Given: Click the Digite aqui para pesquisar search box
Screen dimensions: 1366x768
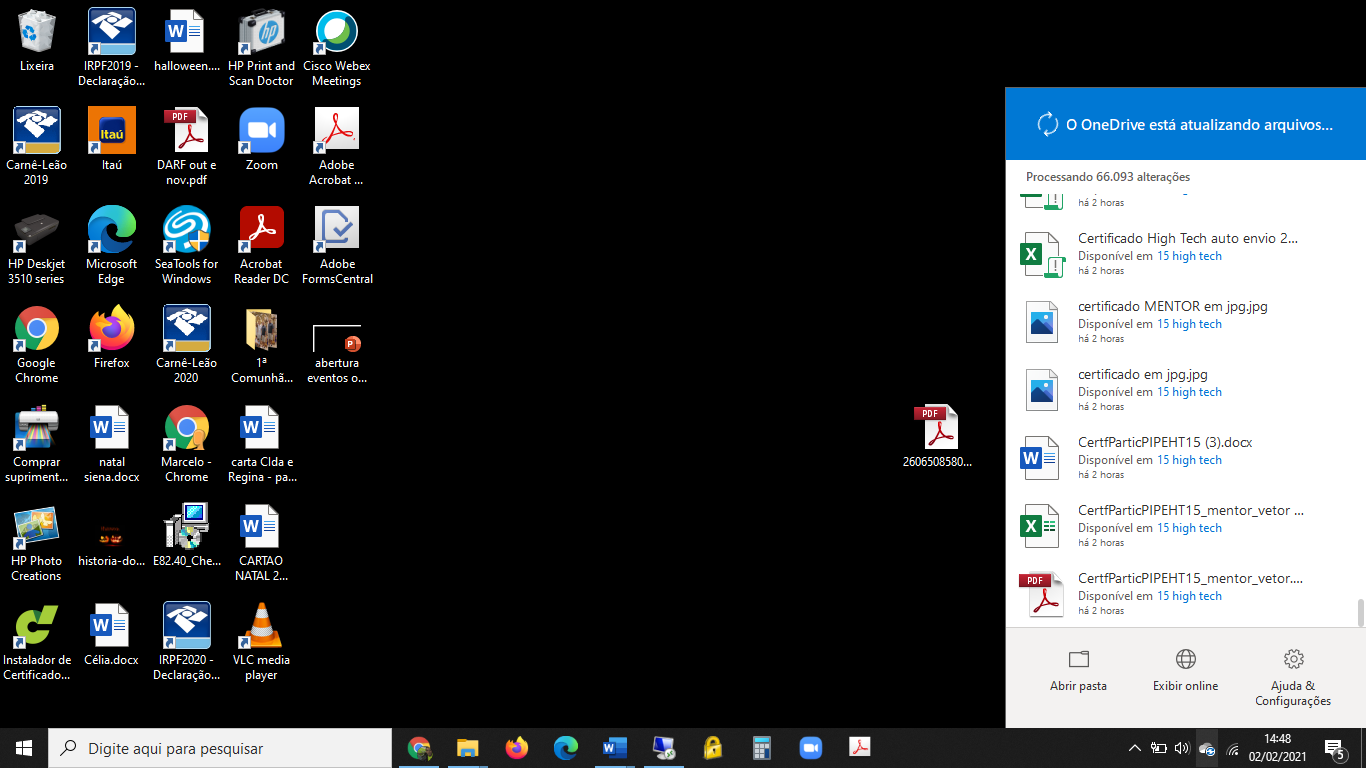Looking at the screenshot, I should point(220,748).
